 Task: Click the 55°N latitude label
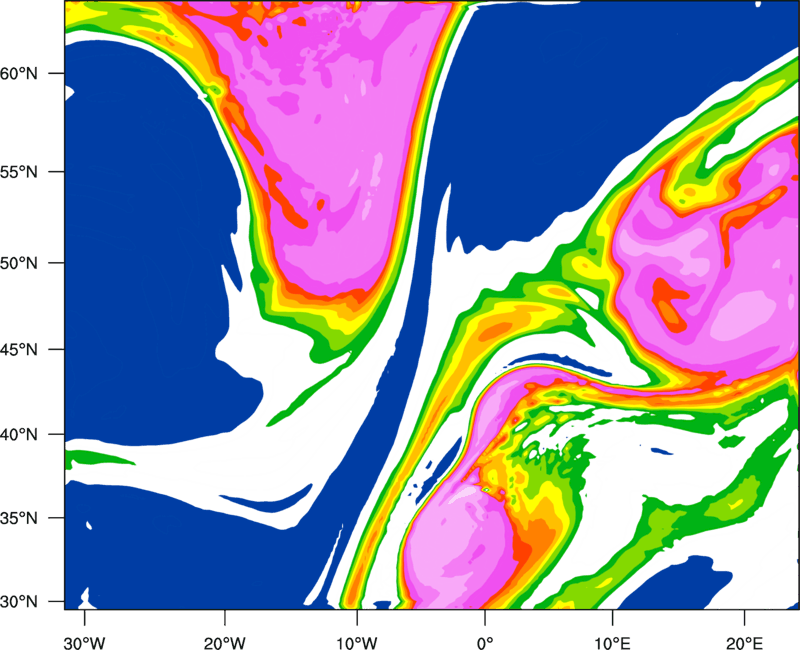tap(19, 172)
